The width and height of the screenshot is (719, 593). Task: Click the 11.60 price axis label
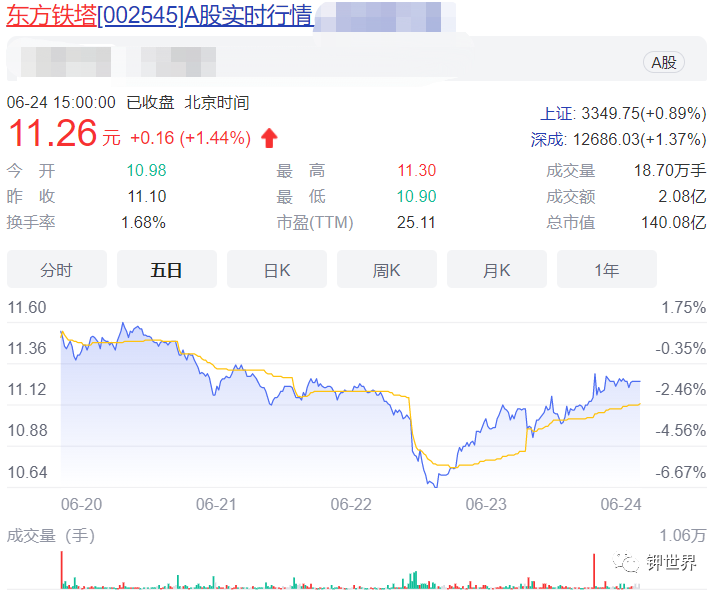pos(27,307)
